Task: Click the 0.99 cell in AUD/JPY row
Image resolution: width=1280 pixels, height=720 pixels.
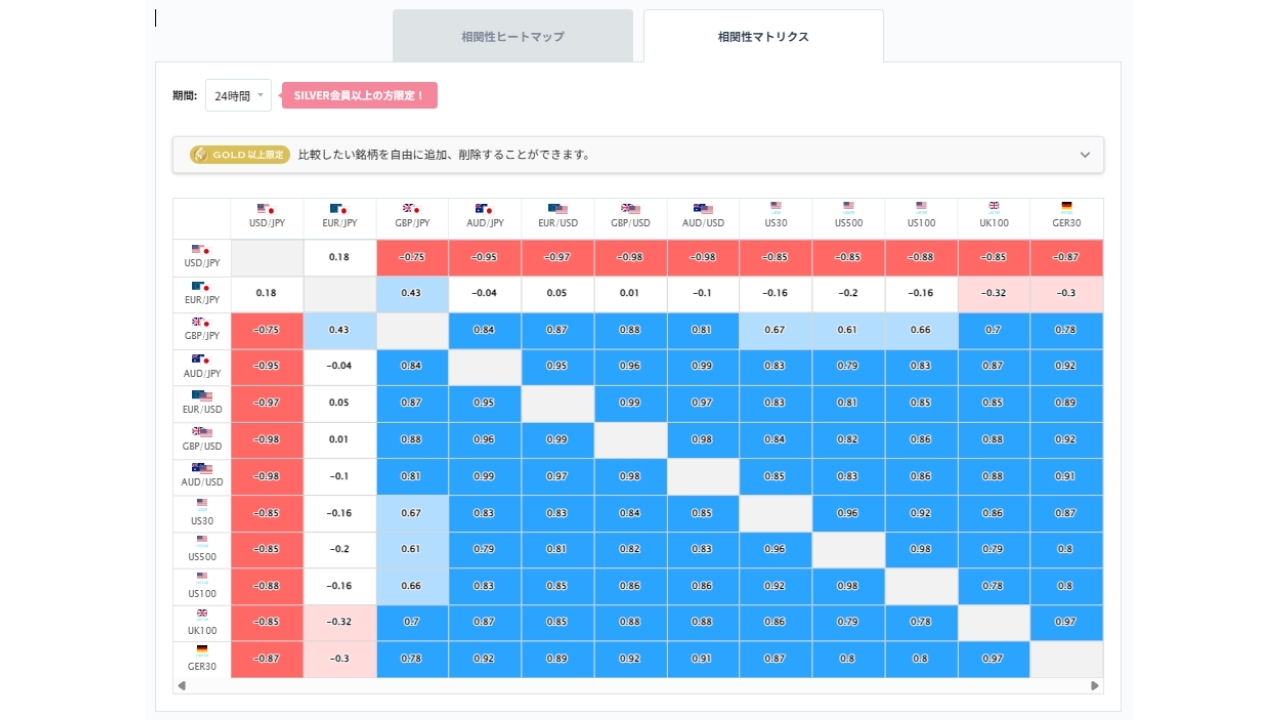Action: (x=703, y=366)
